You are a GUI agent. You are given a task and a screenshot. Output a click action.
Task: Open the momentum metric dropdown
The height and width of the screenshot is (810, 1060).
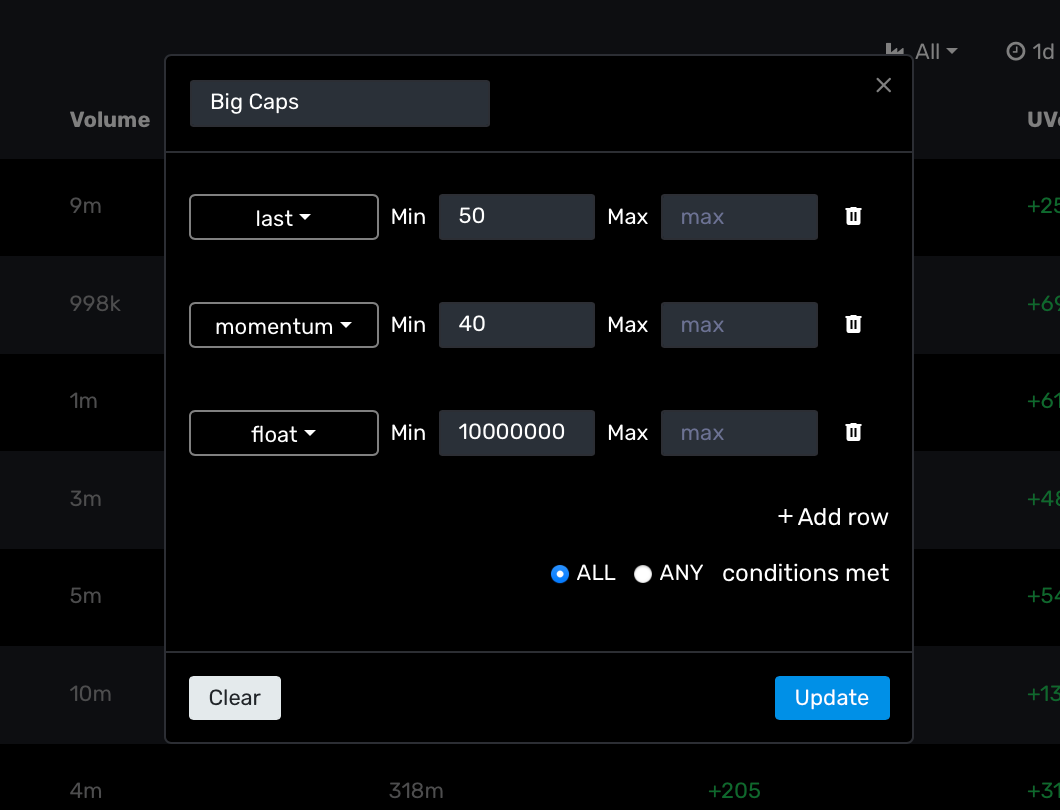283,325
